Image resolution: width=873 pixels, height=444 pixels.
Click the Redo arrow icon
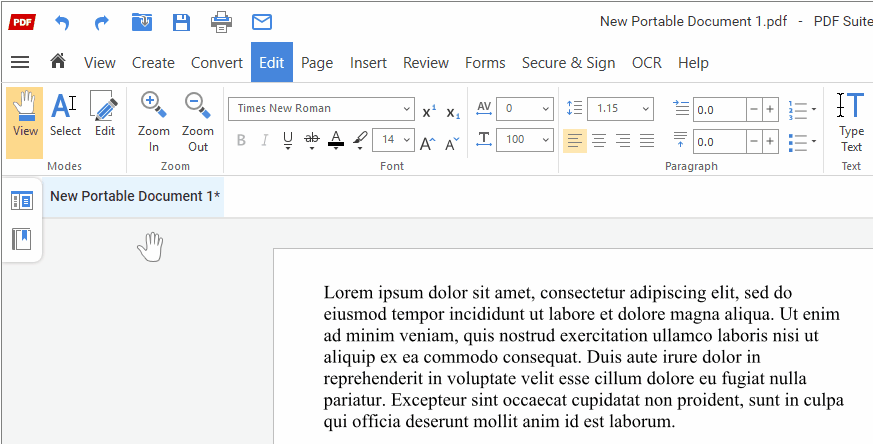(x=102, y=22)
